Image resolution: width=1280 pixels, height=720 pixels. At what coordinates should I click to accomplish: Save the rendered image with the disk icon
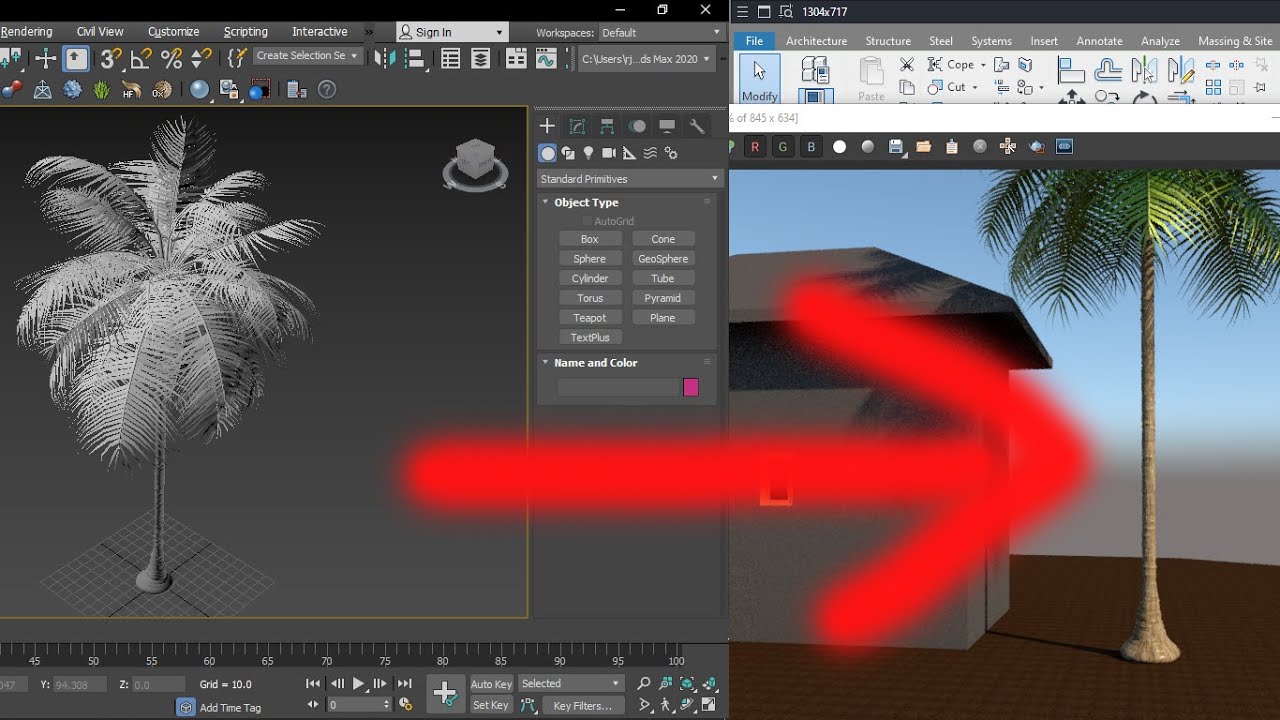[x=896, y=147]
